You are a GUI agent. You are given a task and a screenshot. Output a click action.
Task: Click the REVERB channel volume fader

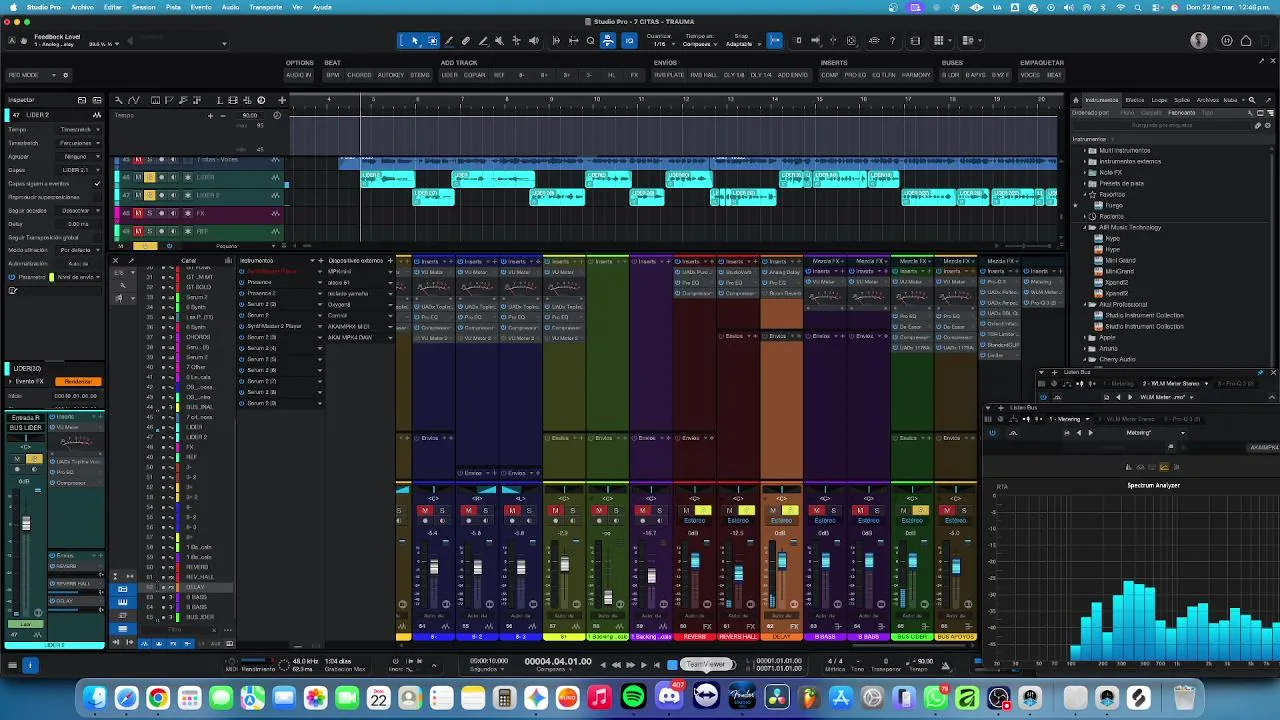pos(694,560)
